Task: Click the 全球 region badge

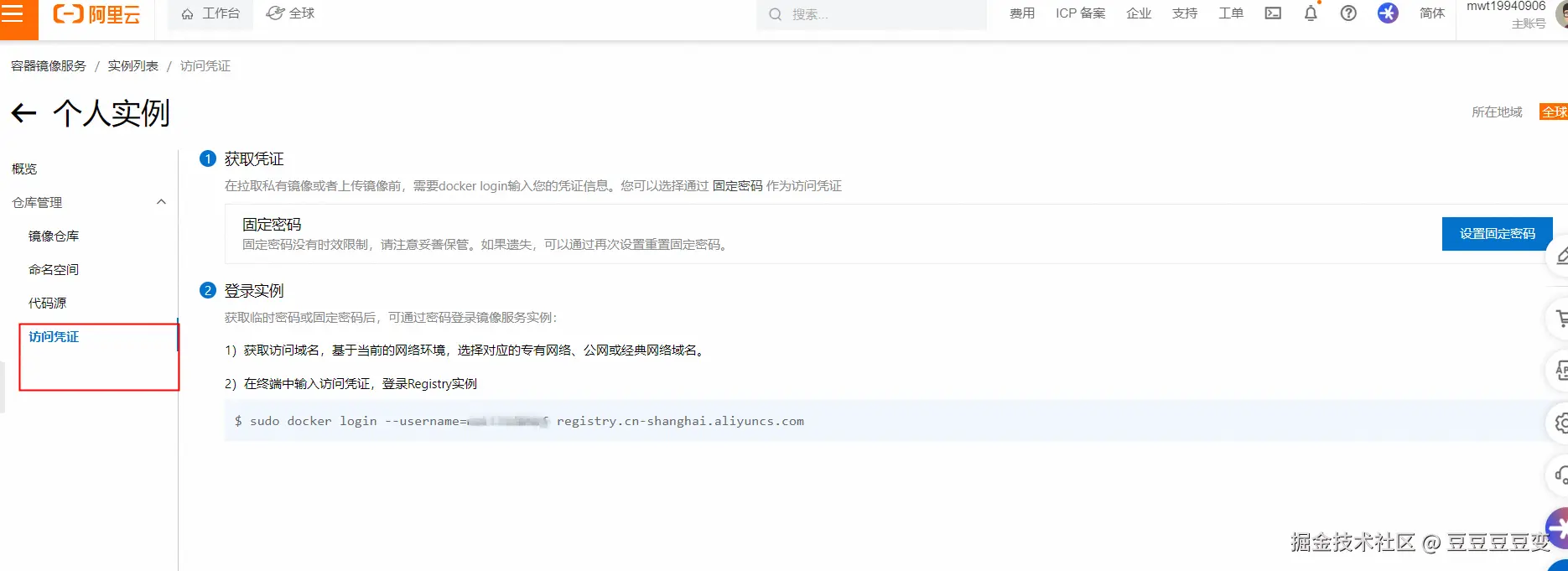Action: click(x=1554, y=112)
